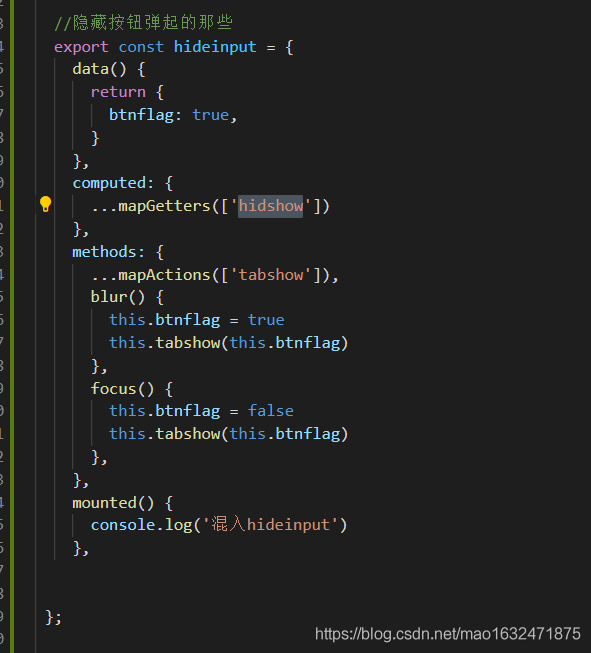Click the 'focus()' method name
Viewport: 591px width, 653px height.
tap(122, 389)
